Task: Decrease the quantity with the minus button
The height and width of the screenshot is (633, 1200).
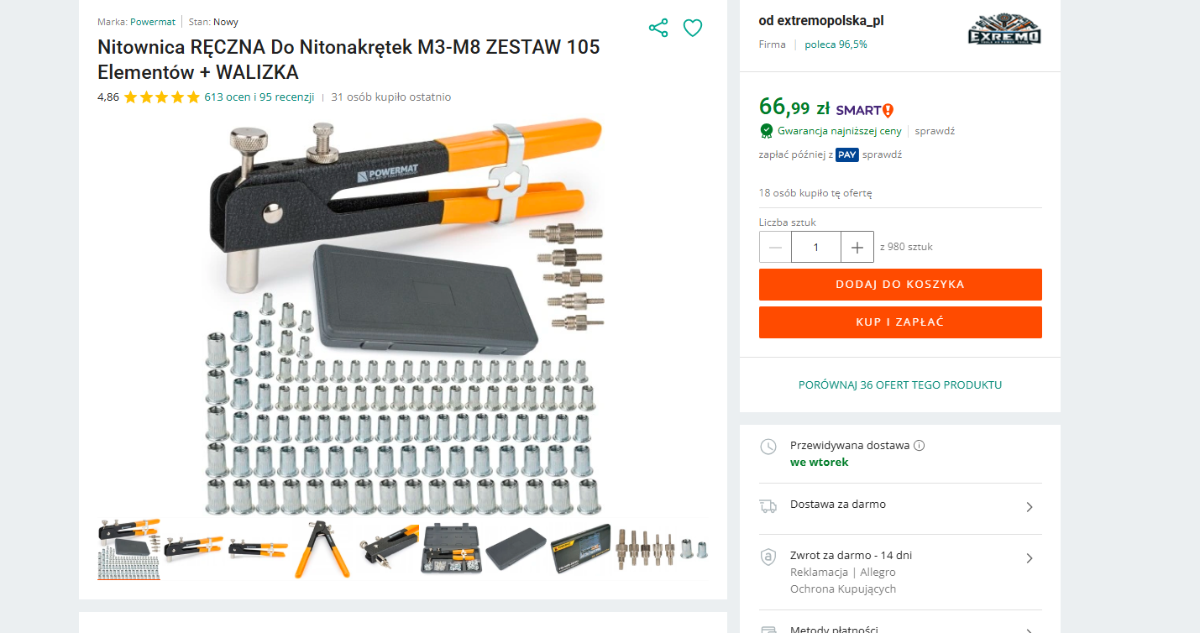Action: (x=775, y=247)
